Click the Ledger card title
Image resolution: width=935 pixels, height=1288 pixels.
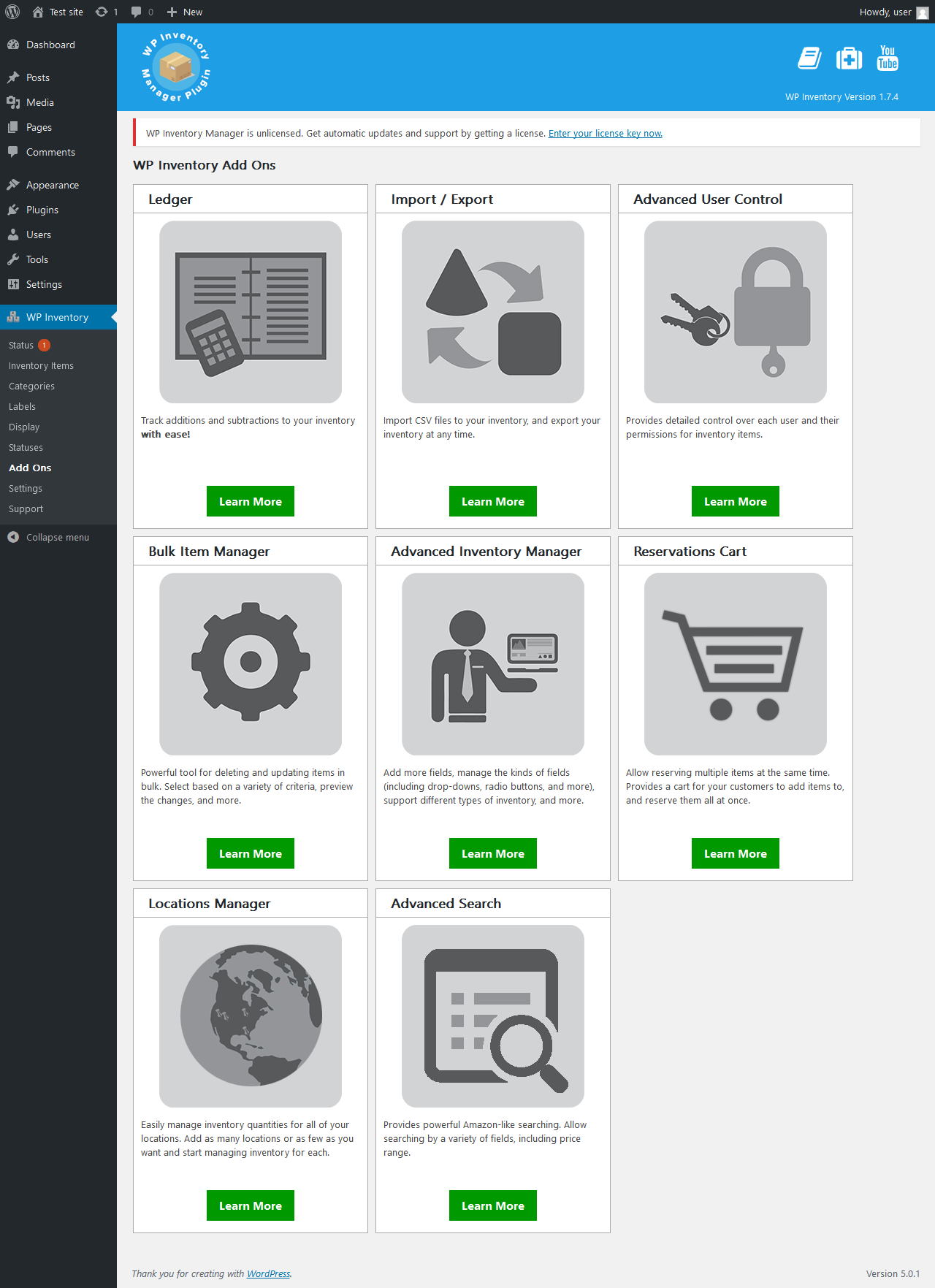click(x=170, y=199)
